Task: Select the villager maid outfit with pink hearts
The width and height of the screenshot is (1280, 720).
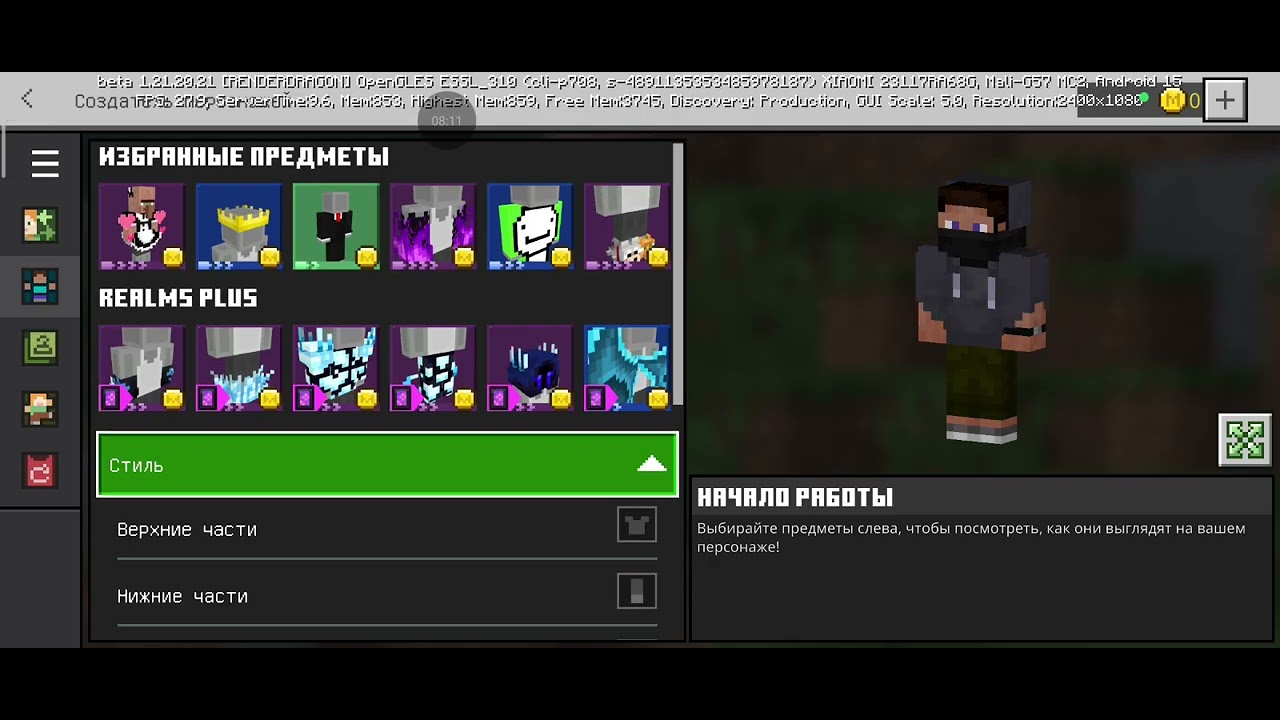Action: pos(142,226)
